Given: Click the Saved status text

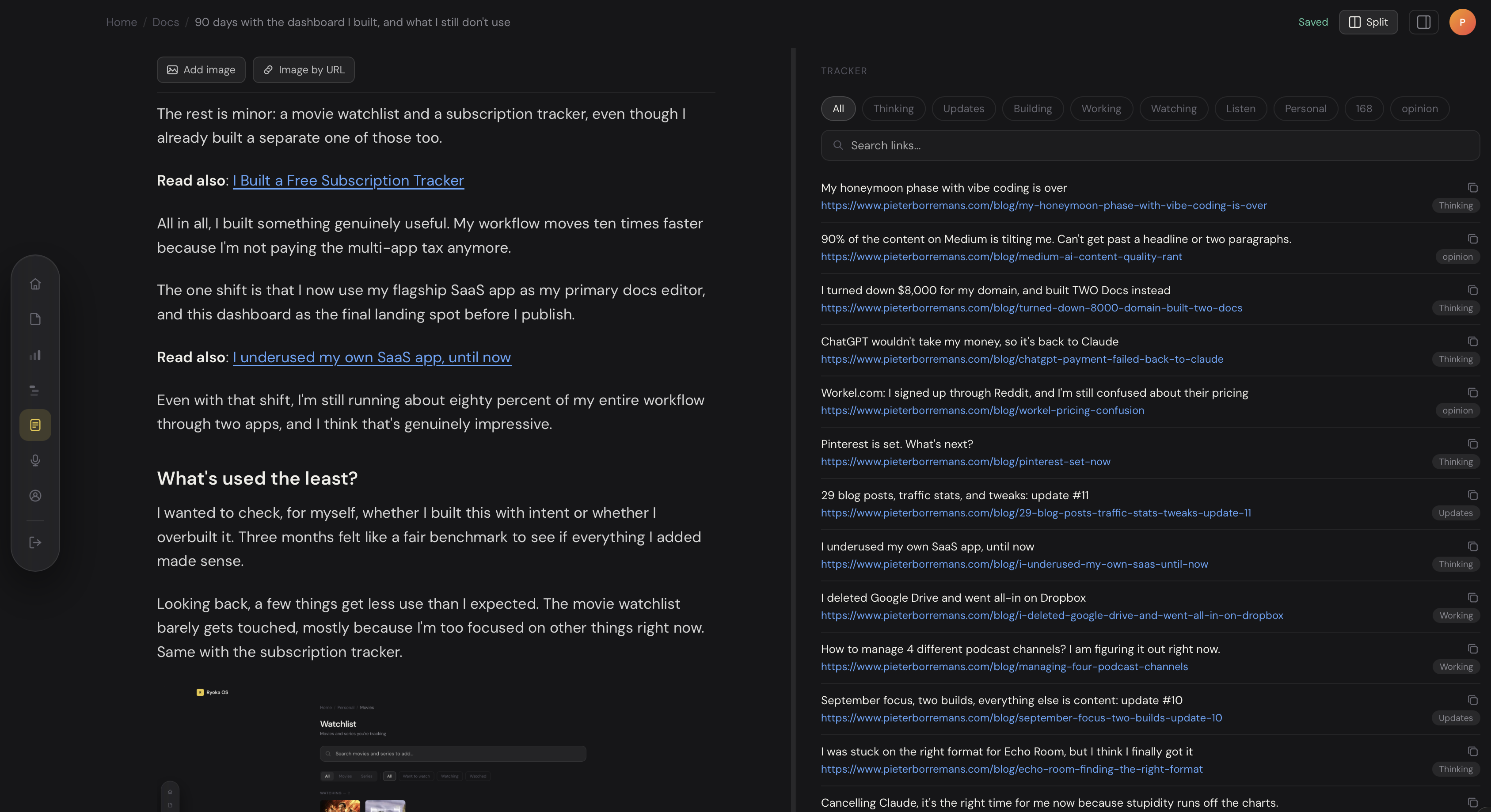Looking at the screenshot, I should [1313, 22].
